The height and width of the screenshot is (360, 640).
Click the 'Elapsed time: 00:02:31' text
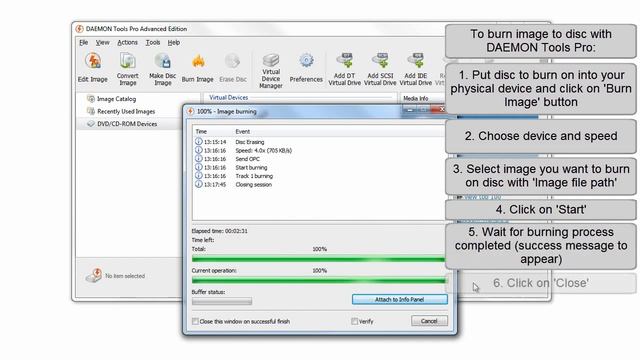220,231
